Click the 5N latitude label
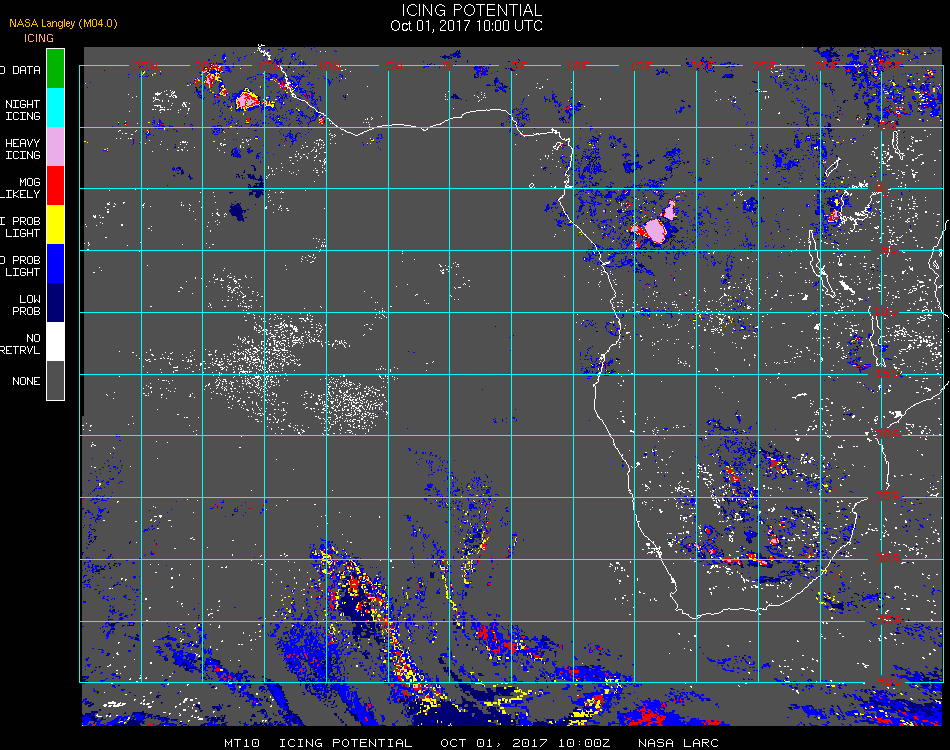 (x=887, y=126)
